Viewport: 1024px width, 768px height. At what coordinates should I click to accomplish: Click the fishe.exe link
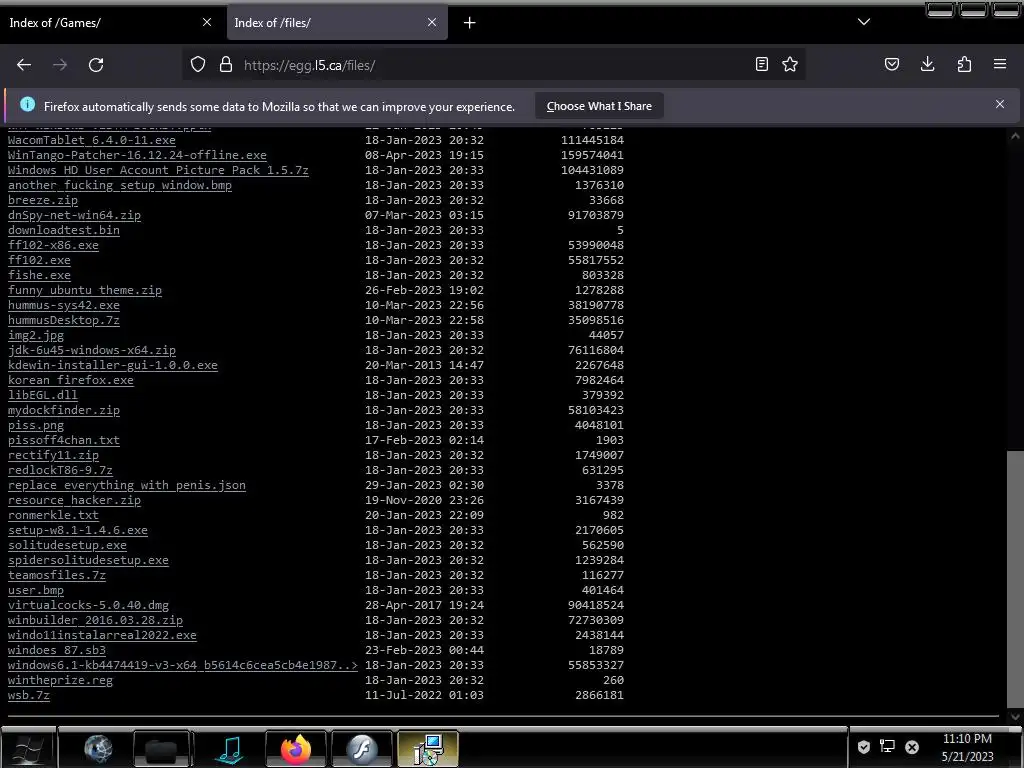point(39,275)
